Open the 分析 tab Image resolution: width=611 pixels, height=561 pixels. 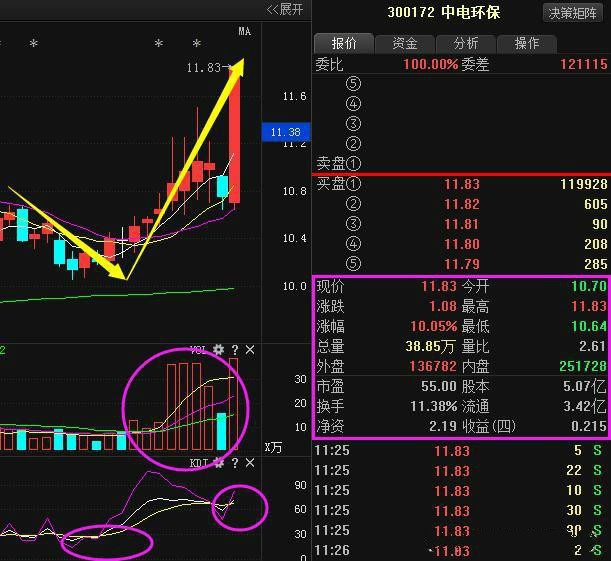(x=466, y=43)
